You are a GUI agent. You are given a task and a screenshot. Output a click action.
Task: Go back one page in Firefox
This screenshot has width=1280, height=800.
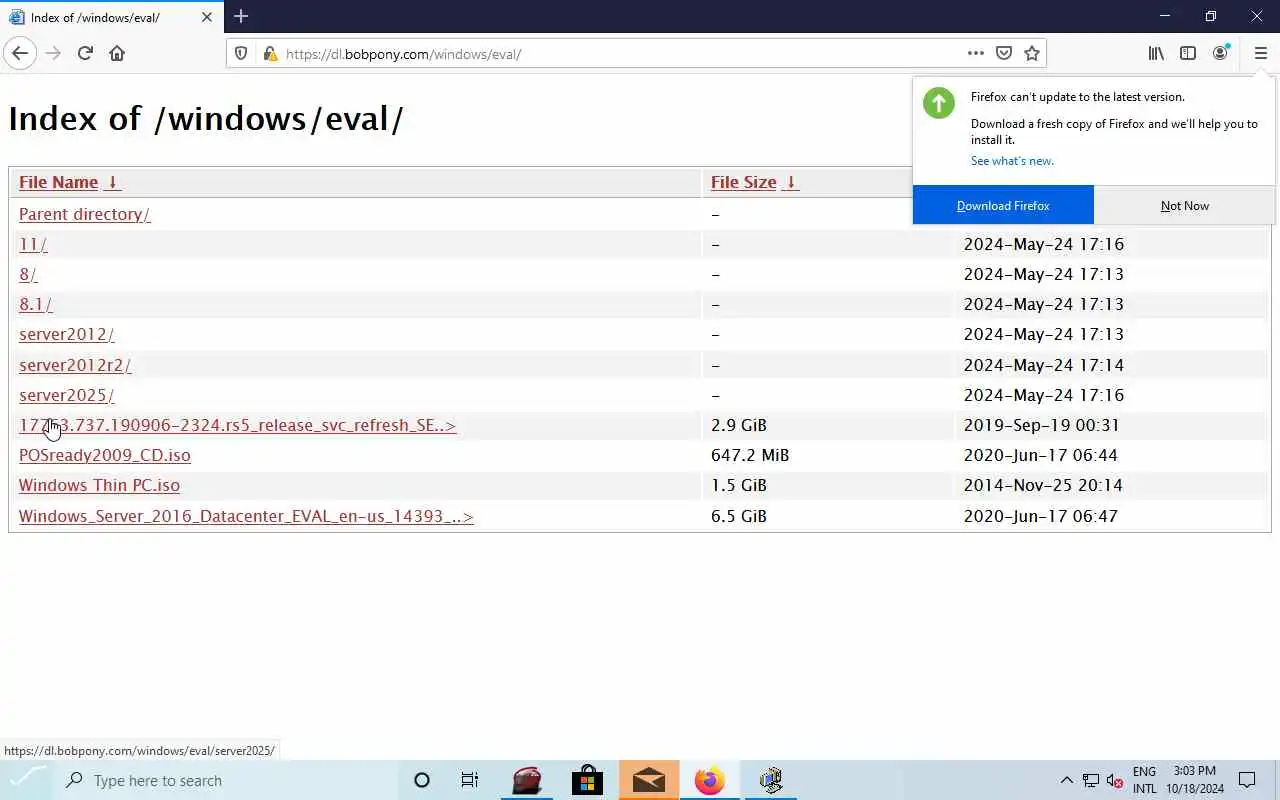20,53
